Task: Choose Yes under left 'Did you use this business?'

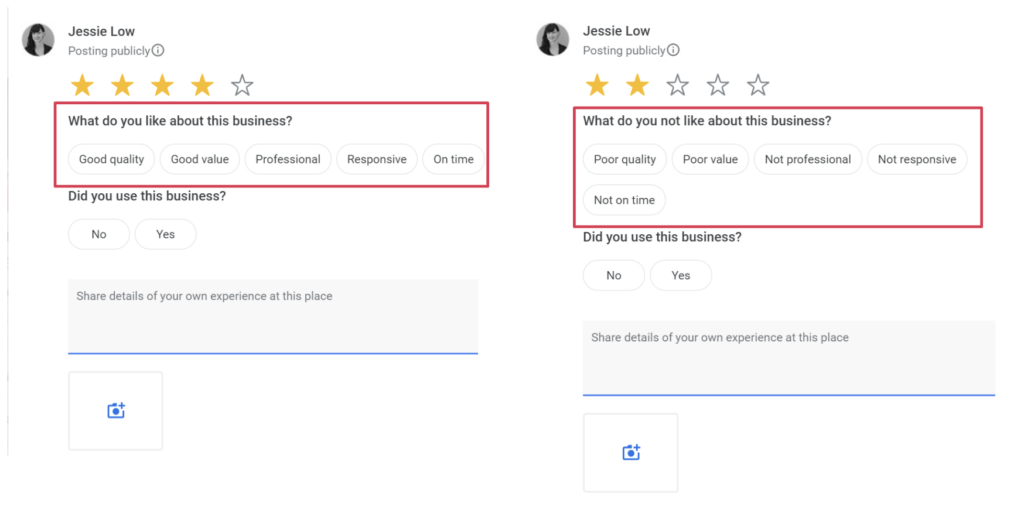Action: [166, 234]
